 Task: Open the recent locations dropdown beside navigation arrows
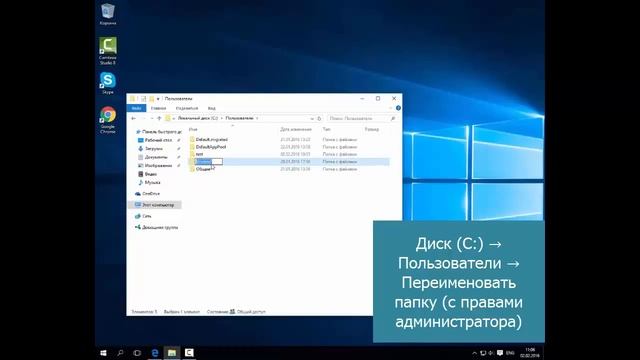pos(152,118)
